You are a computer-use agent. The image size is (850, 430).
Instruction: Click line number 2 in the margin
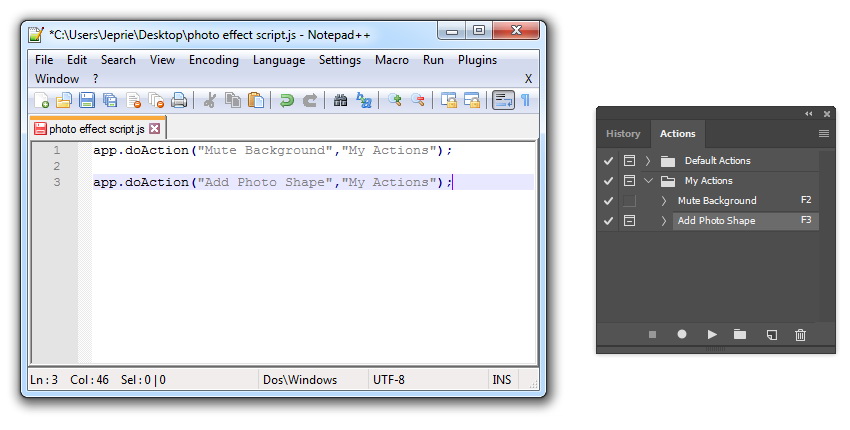click(56, 166)
